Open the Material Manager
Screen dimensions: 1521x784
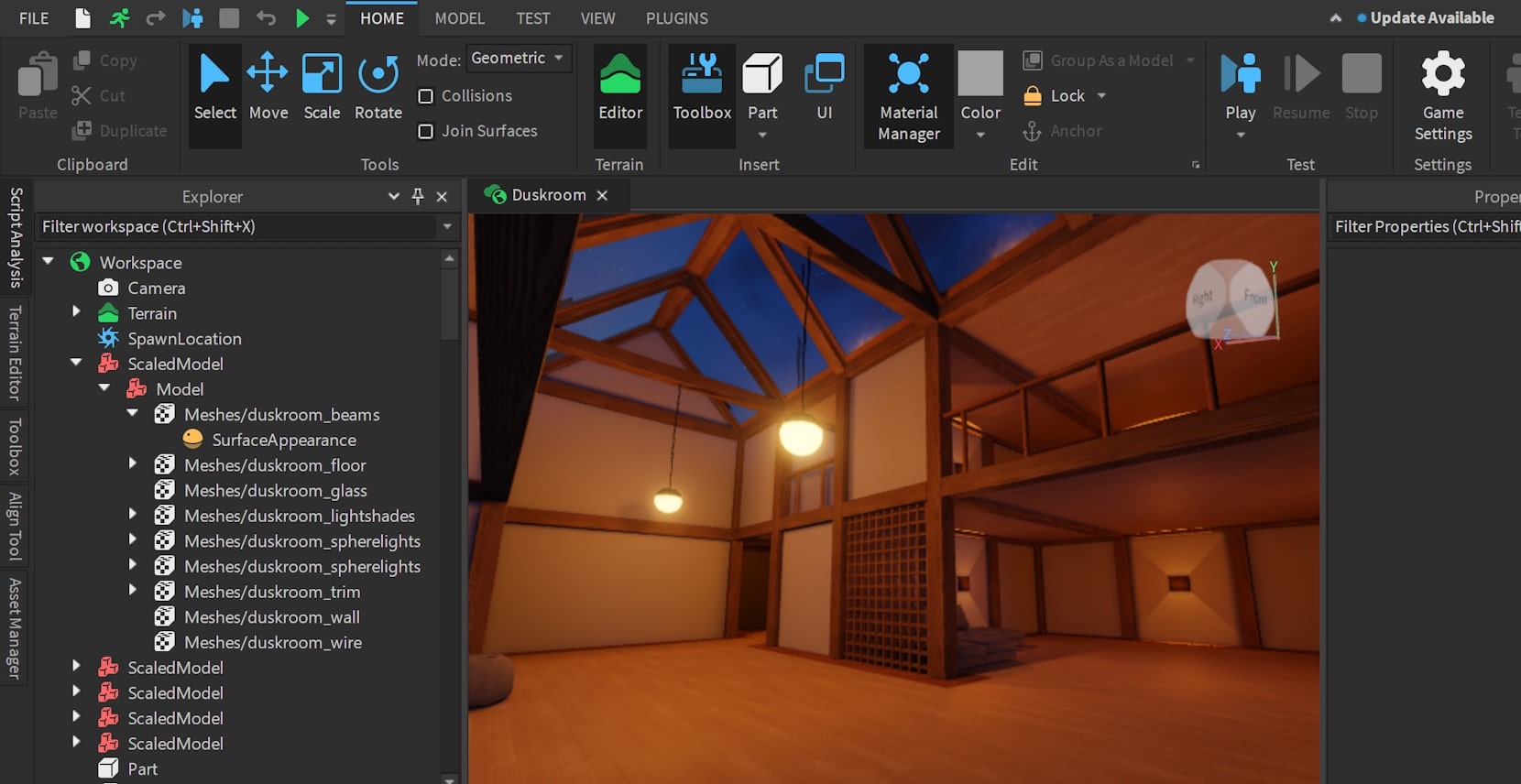point(908,96)
